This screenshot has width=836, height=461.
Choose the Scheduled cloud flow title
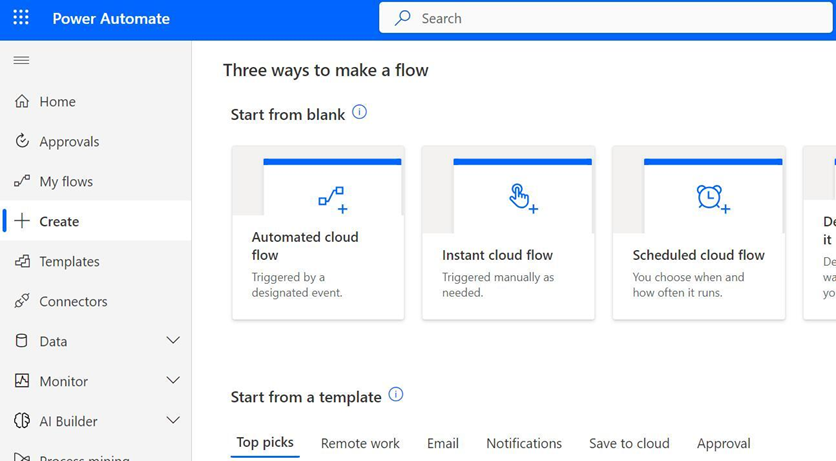point(698,255)
